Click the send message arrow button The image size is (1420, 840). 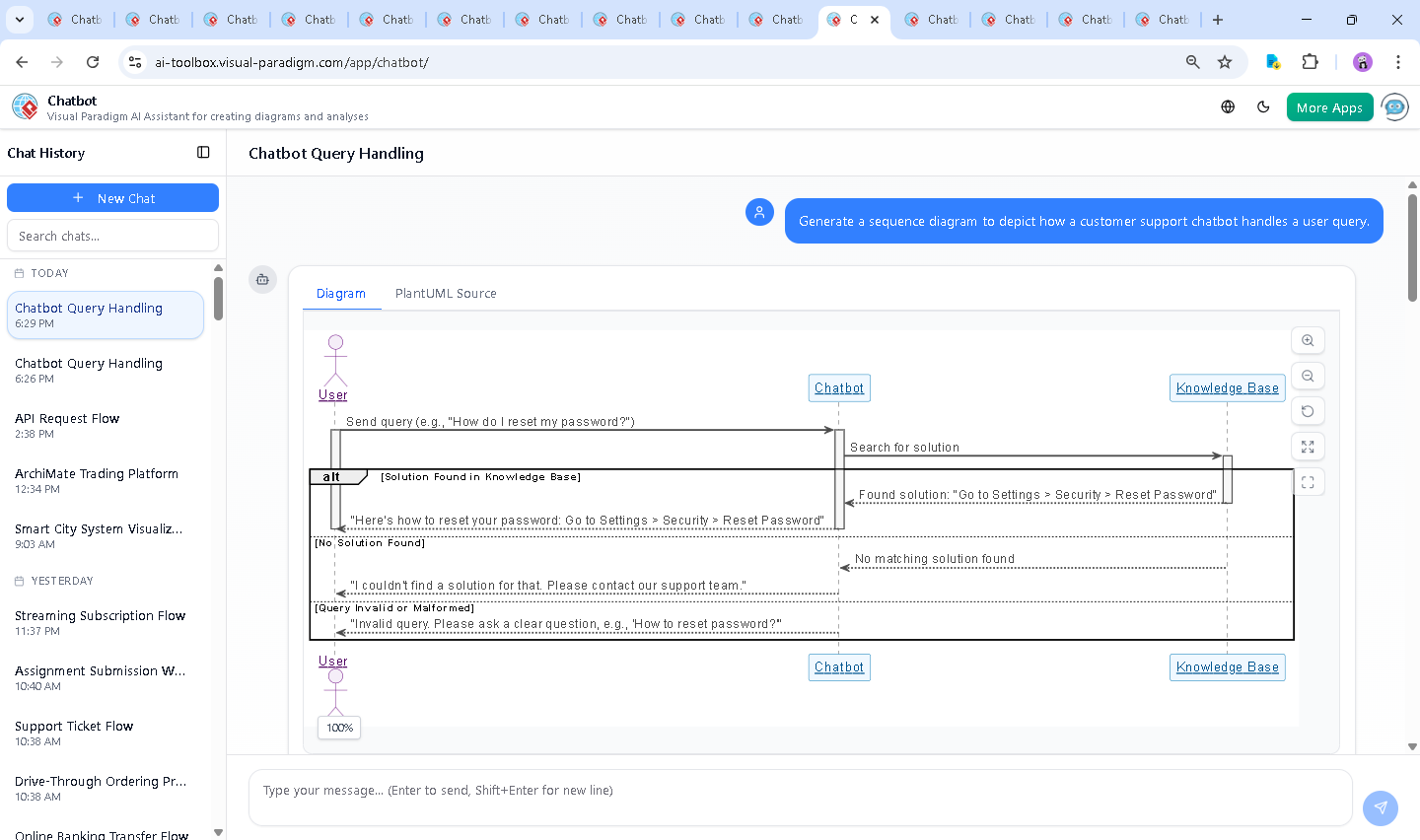tap(1380, 807)
